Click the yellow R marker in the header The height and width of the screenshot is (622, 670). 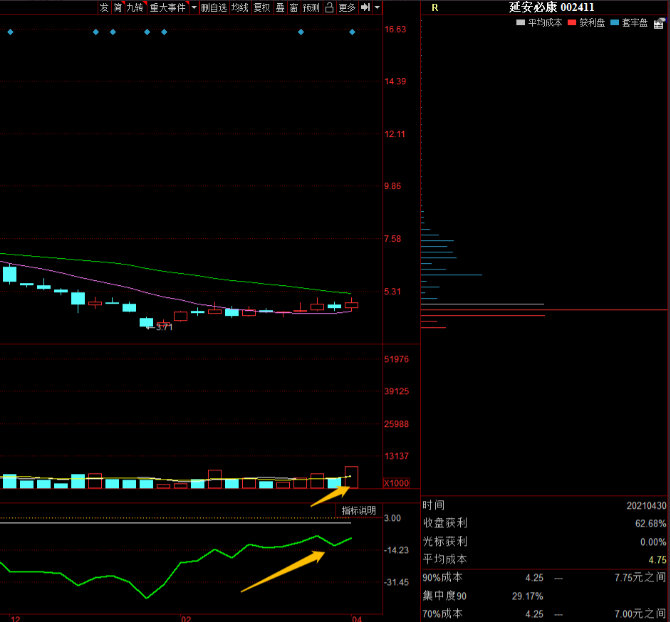(x=435, y=8)
